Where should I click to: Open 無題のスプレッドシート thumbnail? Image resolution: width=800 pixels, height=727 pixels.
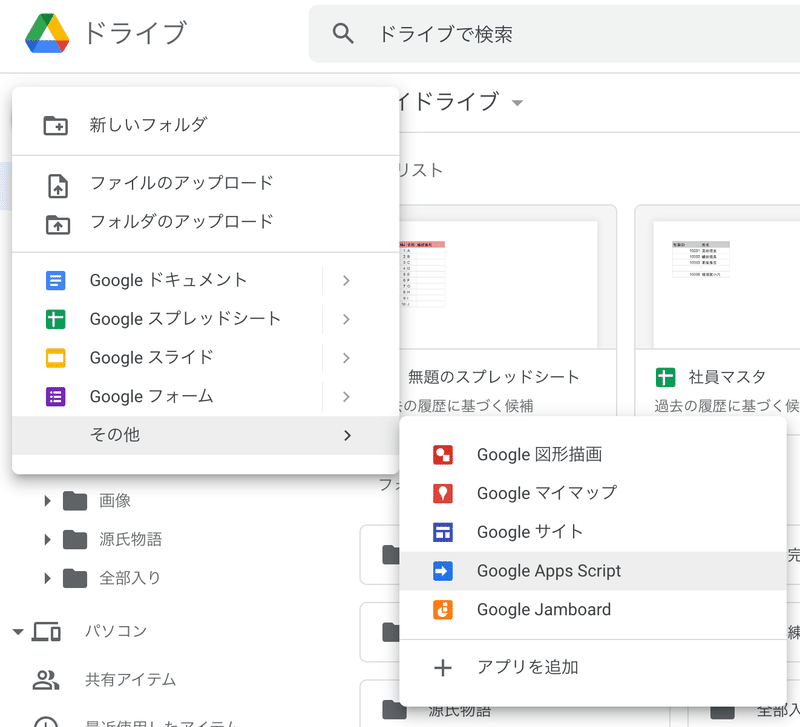(497, 284)
